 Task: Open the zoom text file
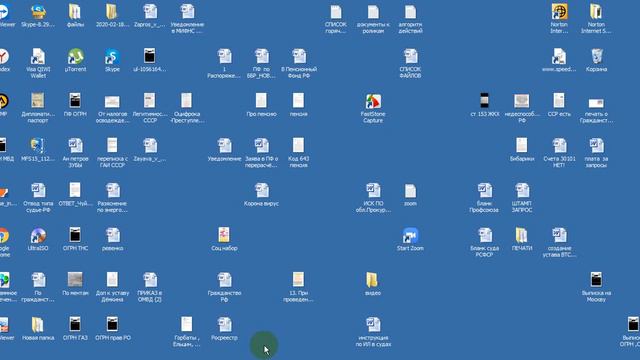410,191
